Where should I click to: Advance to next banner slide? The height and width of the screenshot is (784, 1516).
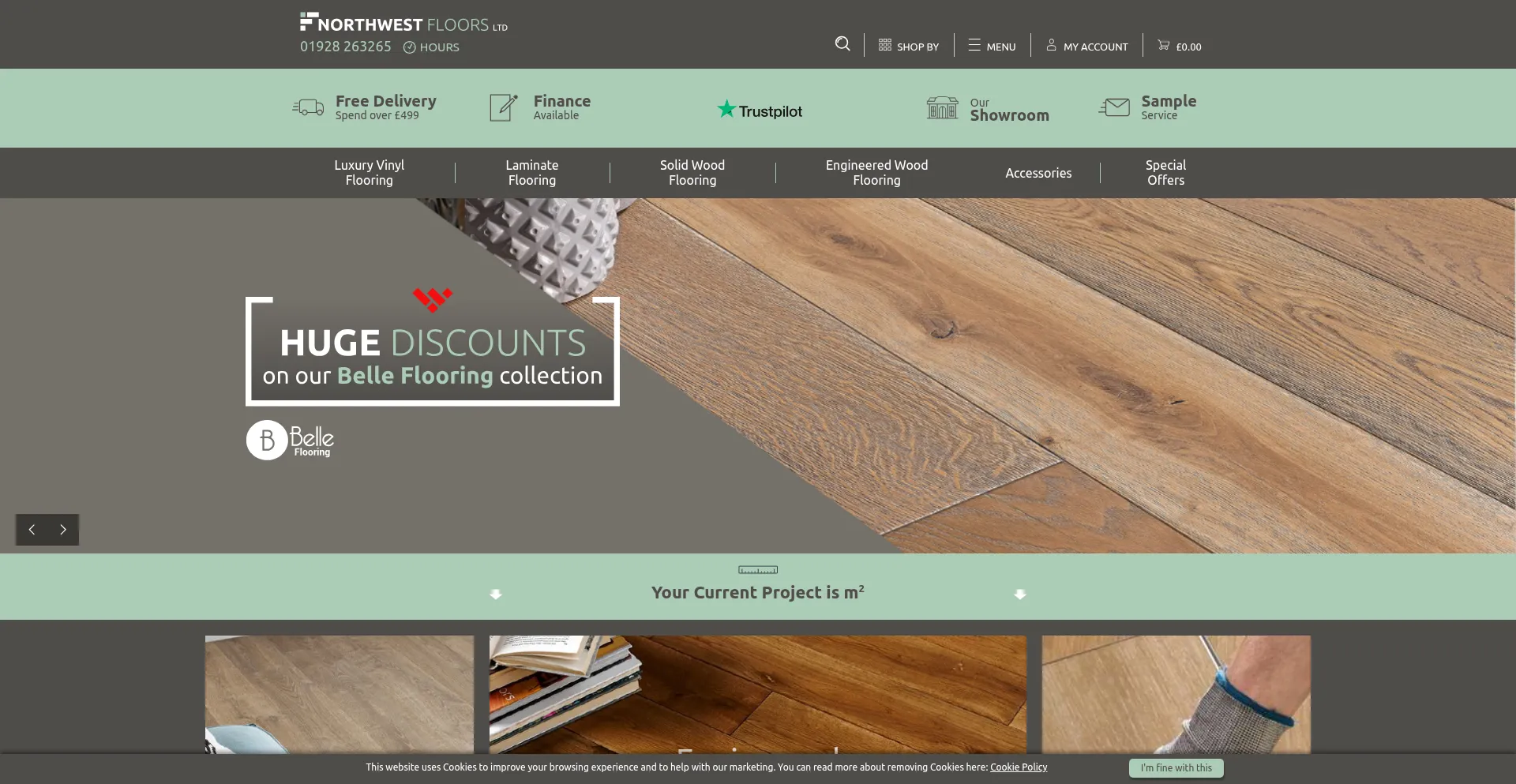point(63,530)
